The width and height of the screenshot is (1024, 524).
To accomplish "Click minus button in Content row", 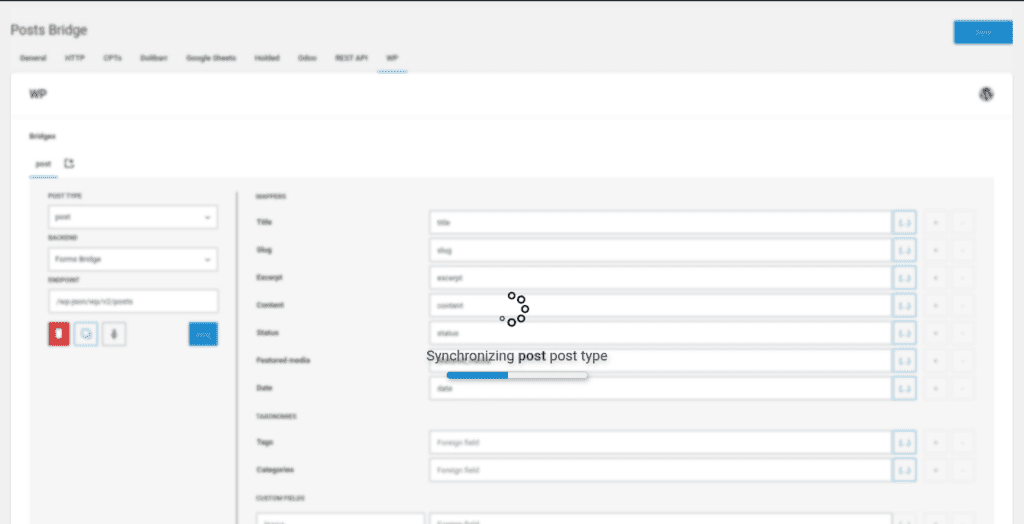I will [x=963, y=306].
